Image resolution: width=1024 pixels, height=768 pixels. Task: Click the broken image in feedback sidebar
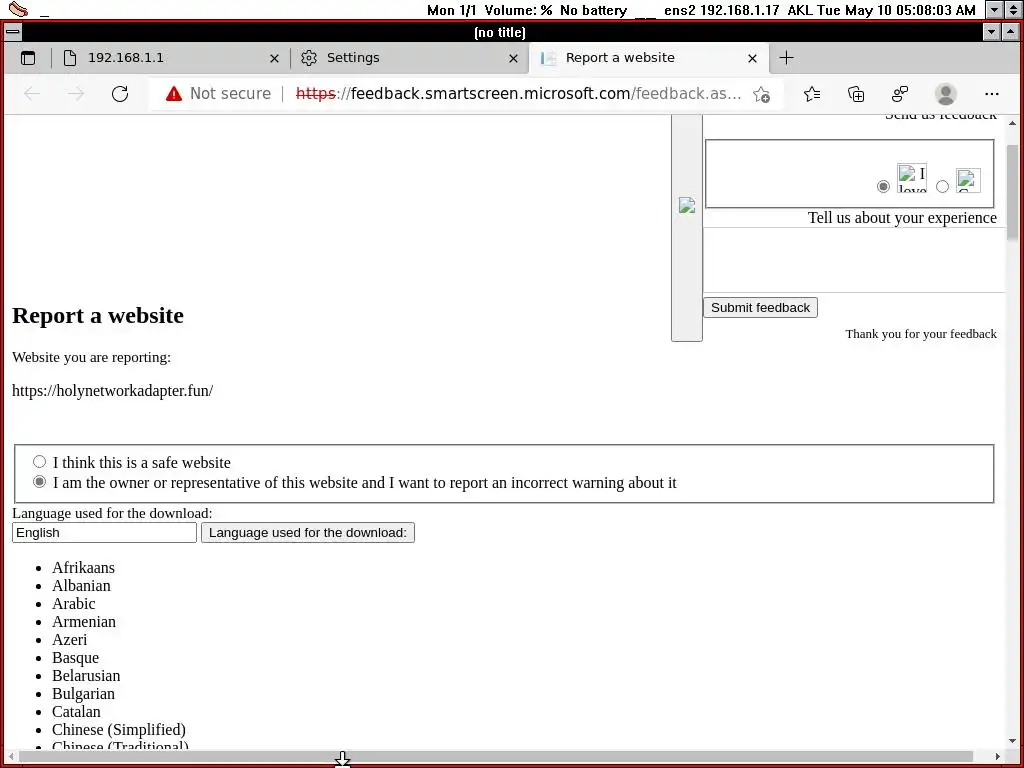click(686, 206)
